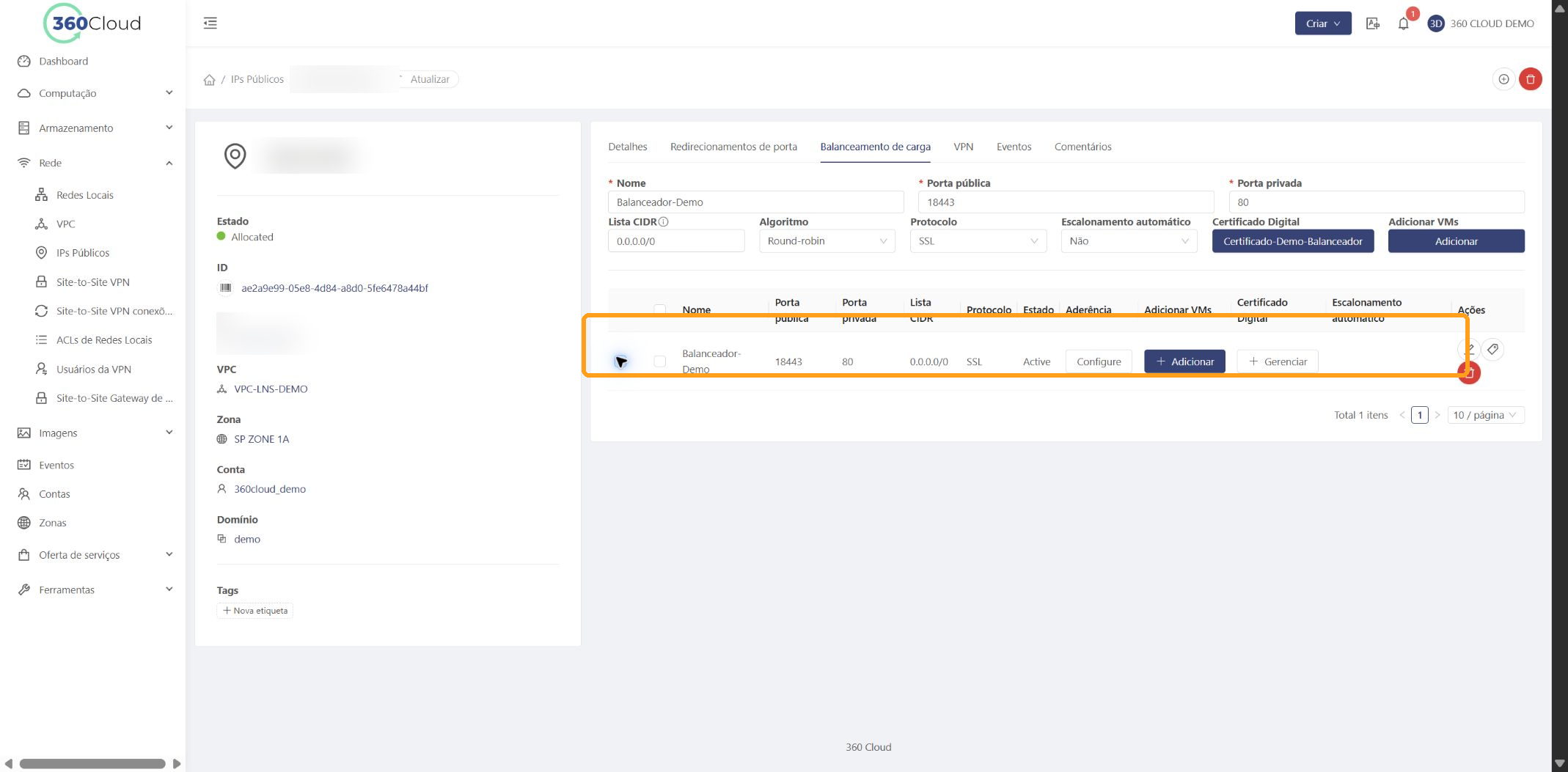1568x772 pixels.
Task: Open the Escalonamento automático dropdown
Action: point(1129,241)
